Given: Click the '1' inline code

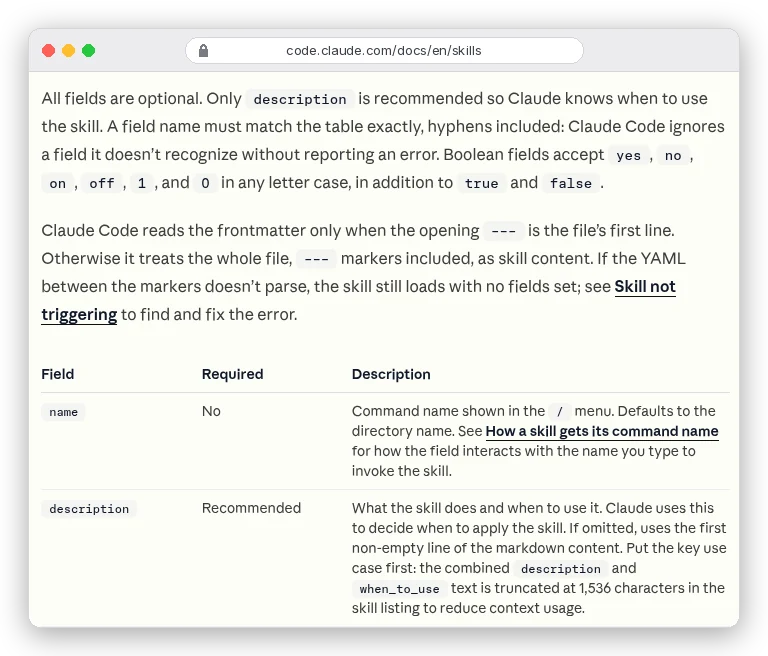Looking at the screenshot, I should (142, 184).
